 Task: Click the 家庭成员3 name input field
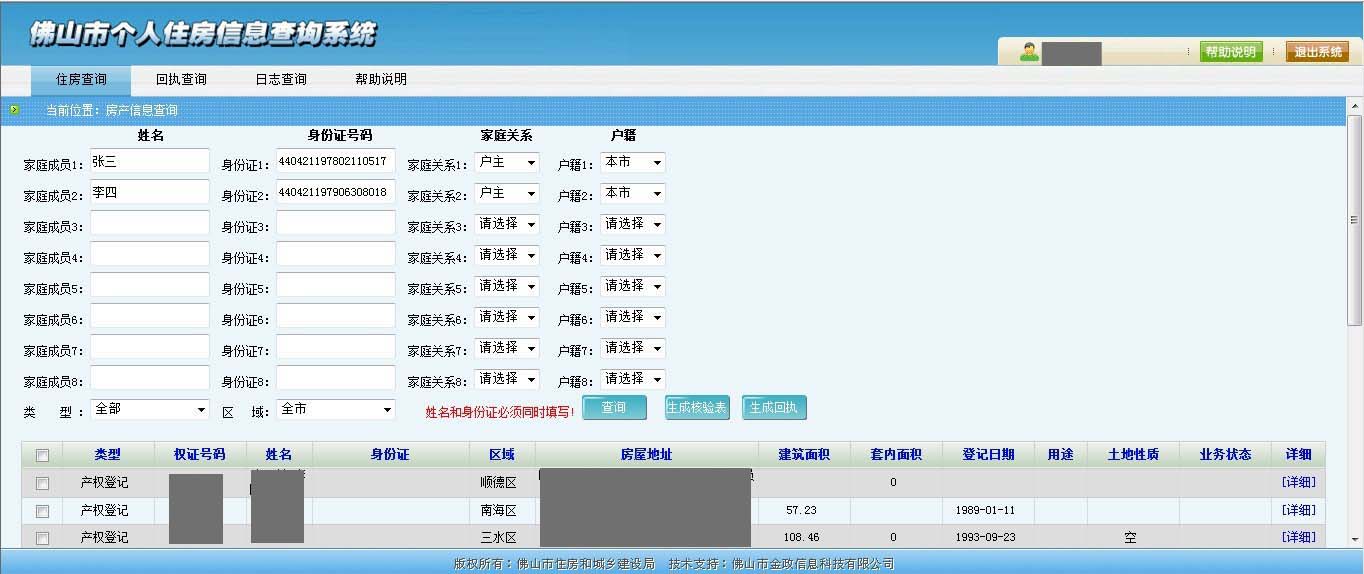(150, 224)
